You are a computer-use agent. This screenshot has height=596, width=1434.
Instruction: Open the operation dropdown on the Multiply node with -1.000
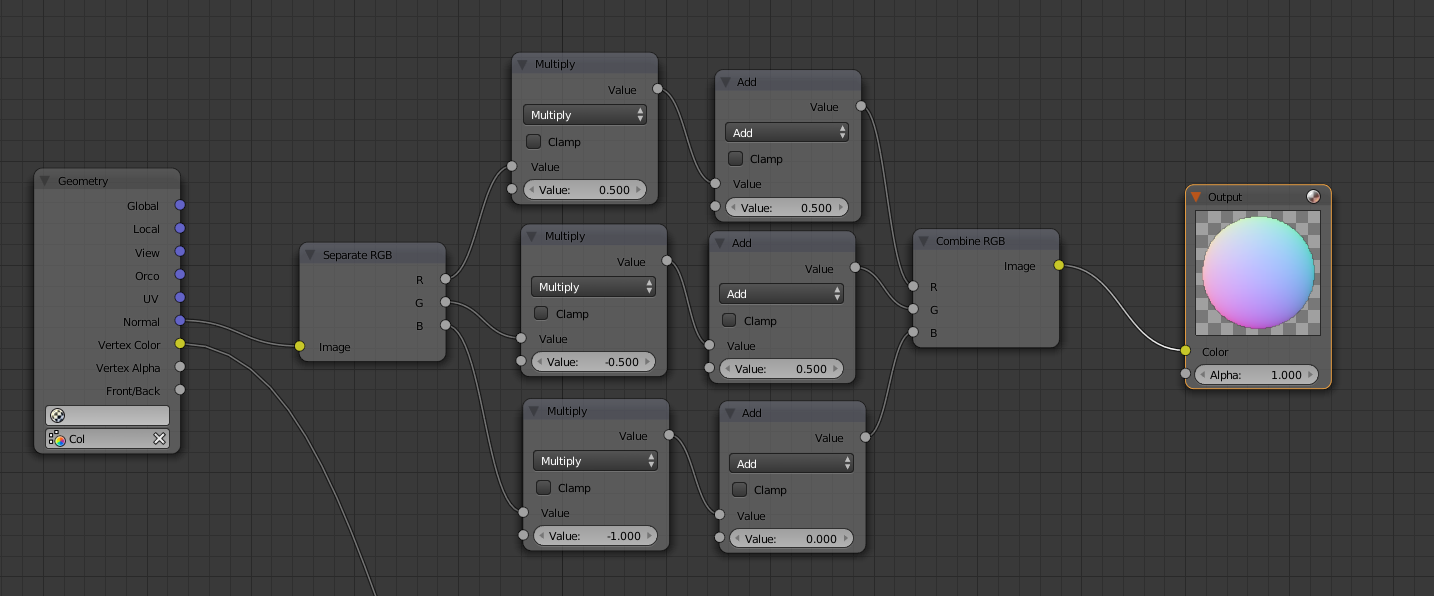(595, 461)
